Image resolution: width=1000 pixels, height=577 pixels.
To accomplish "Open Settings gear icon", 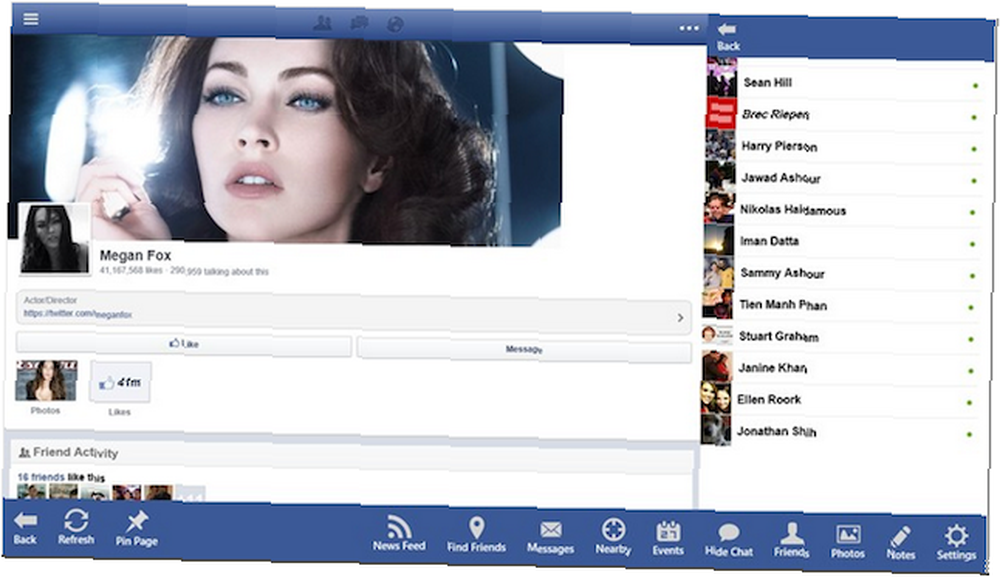I will tap(956, 543).
